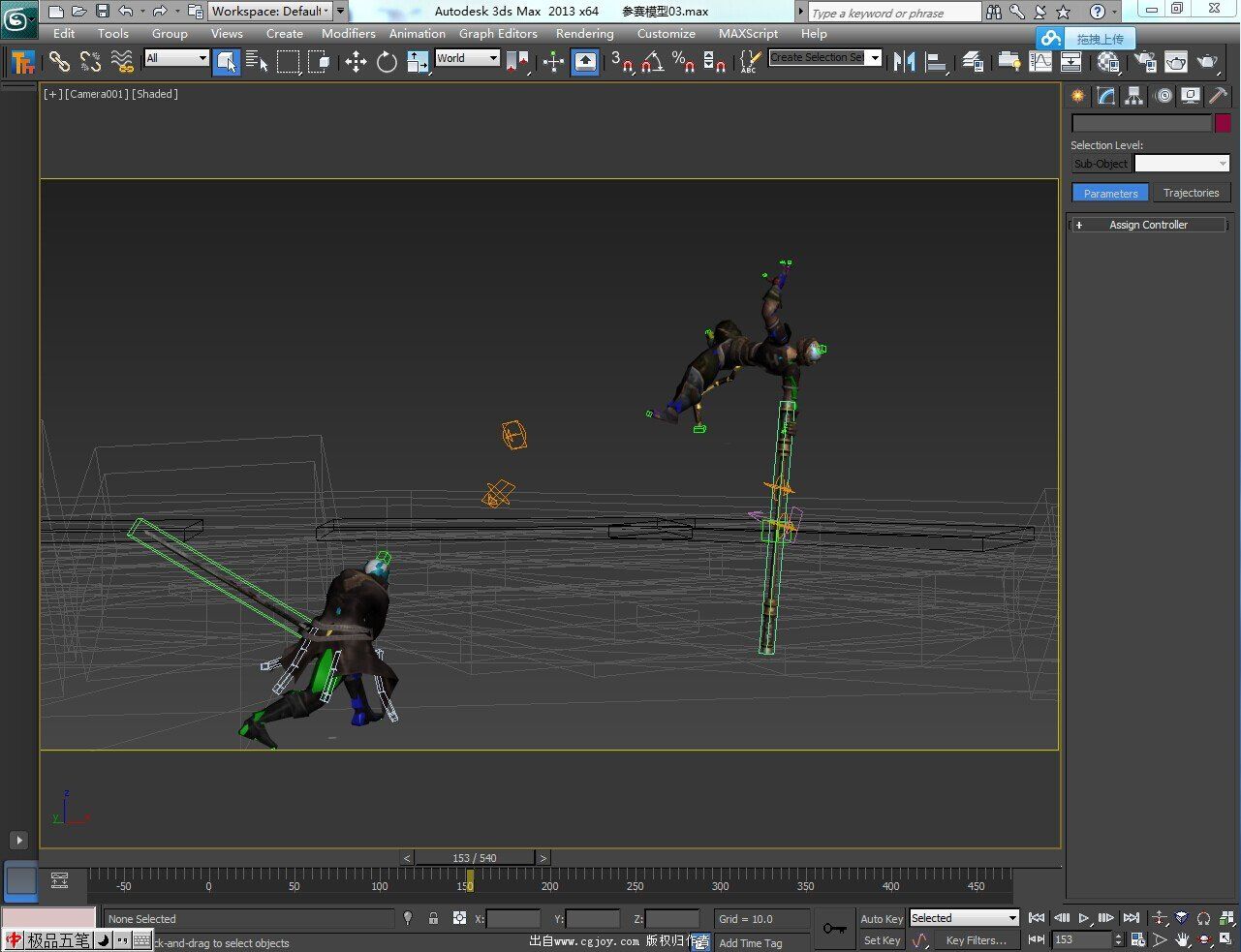Click the Render Production teapot icon
This screenshot has height=952, width=1241.
tap(1207, 62)
